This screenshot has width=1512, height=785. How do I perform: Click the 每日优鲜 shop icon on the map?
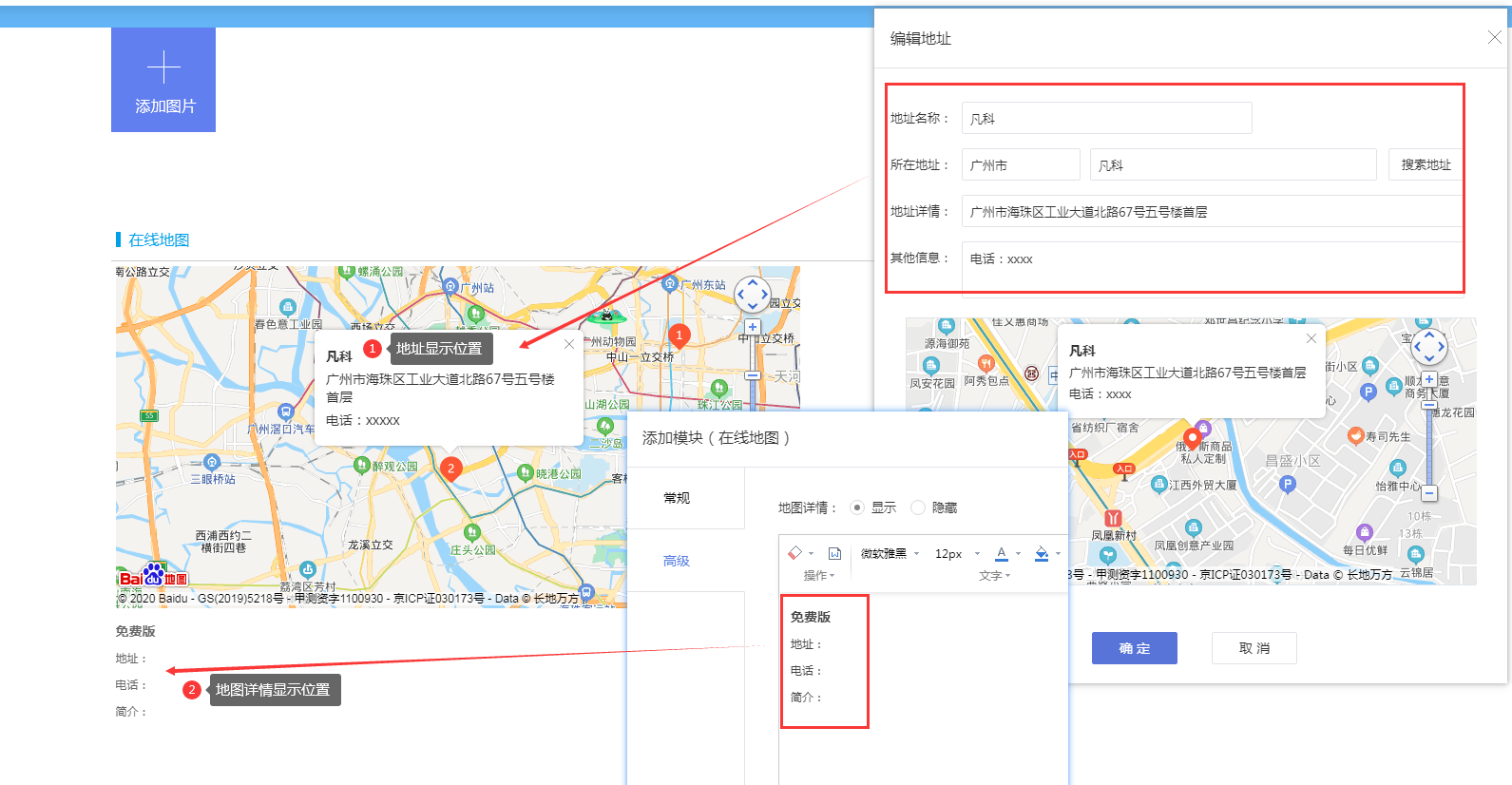[x=1364, y=533]
